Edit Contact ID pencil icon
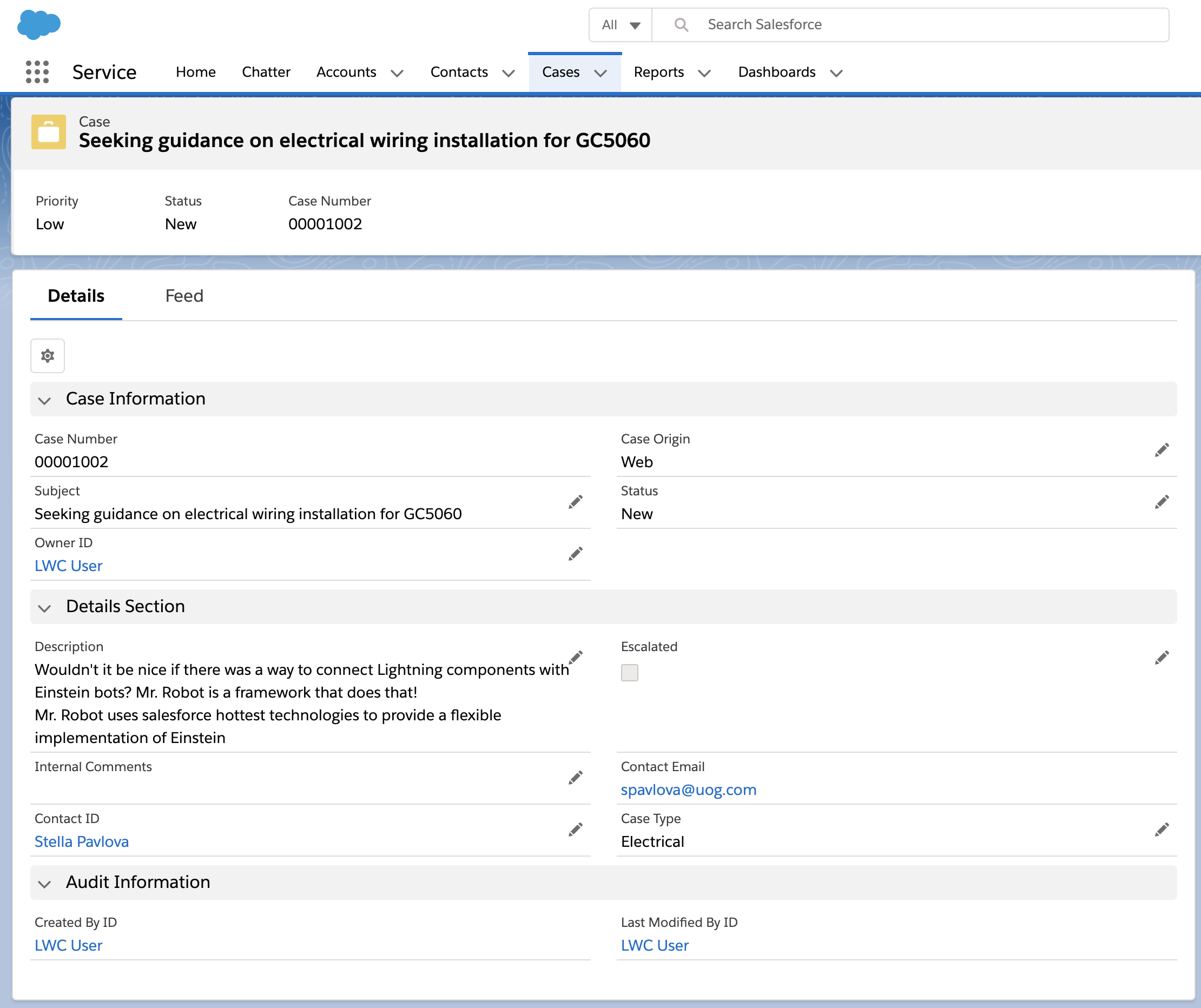The height and width of the screenshot is (1008, 1201). point(575,830)
